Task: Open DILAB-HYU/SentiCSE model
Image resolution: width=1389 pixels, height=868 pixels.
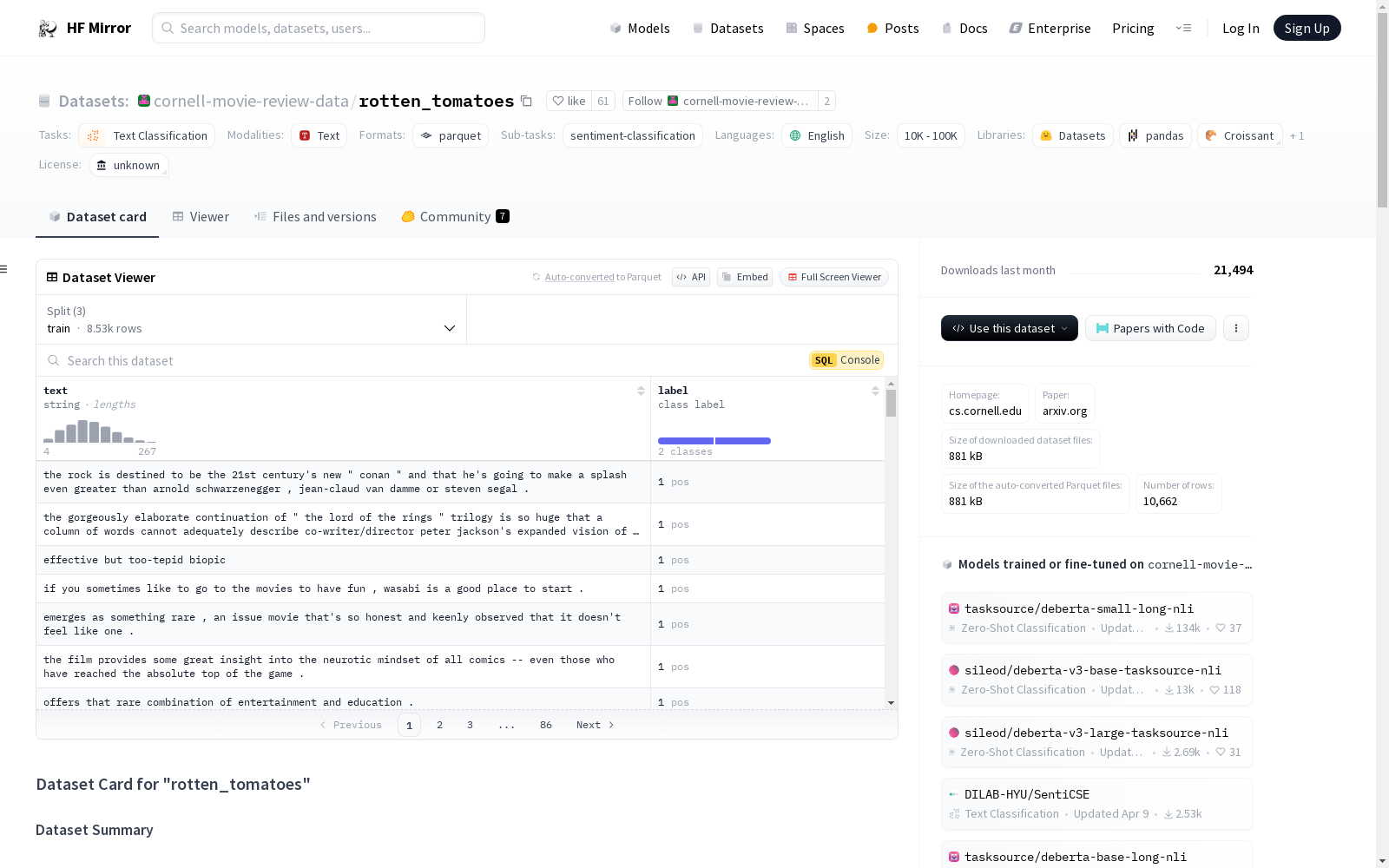Action: coord(1096,804)
